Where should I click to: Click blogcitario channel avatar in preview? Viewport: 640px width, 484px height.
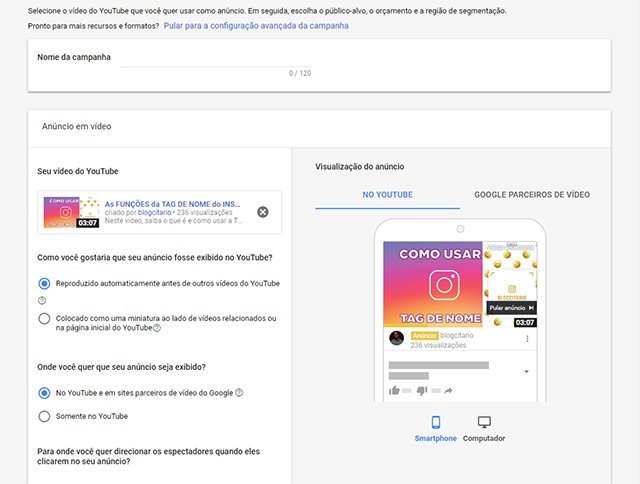(396, 338)
